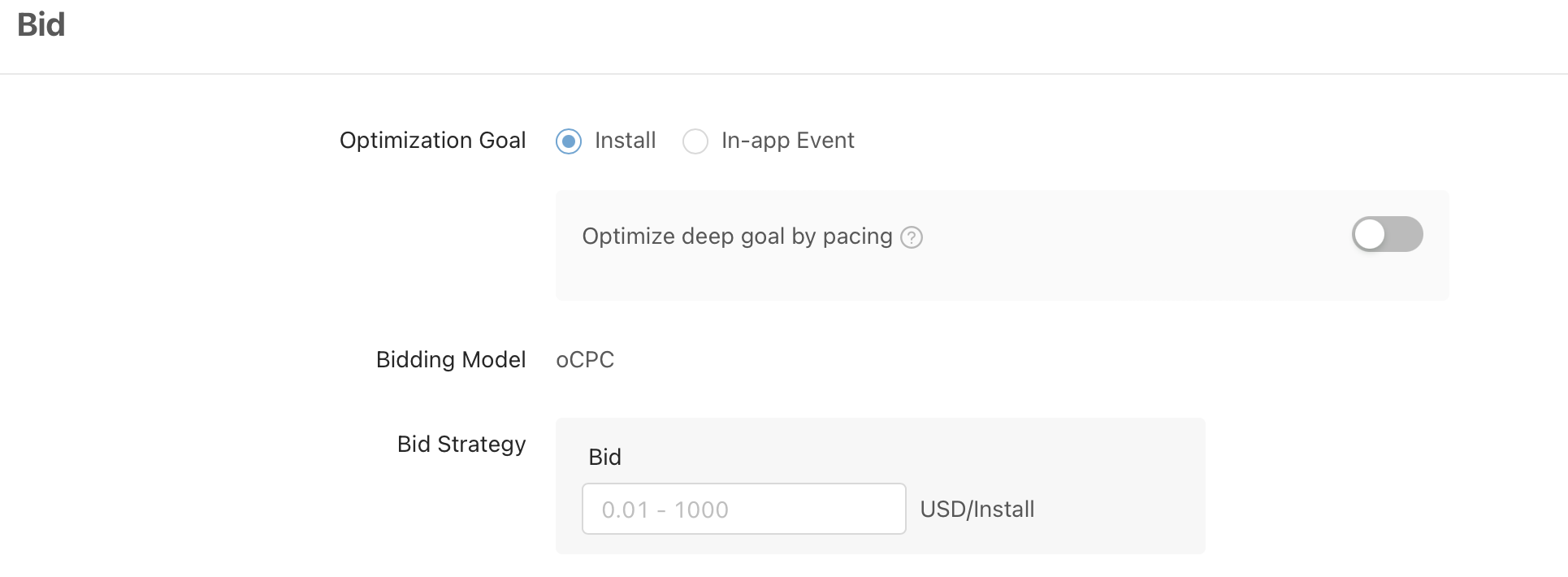Viewport: 1568px width, 577px height.
Task: Click the Bid label above the input box
Action: click(605, 458)
